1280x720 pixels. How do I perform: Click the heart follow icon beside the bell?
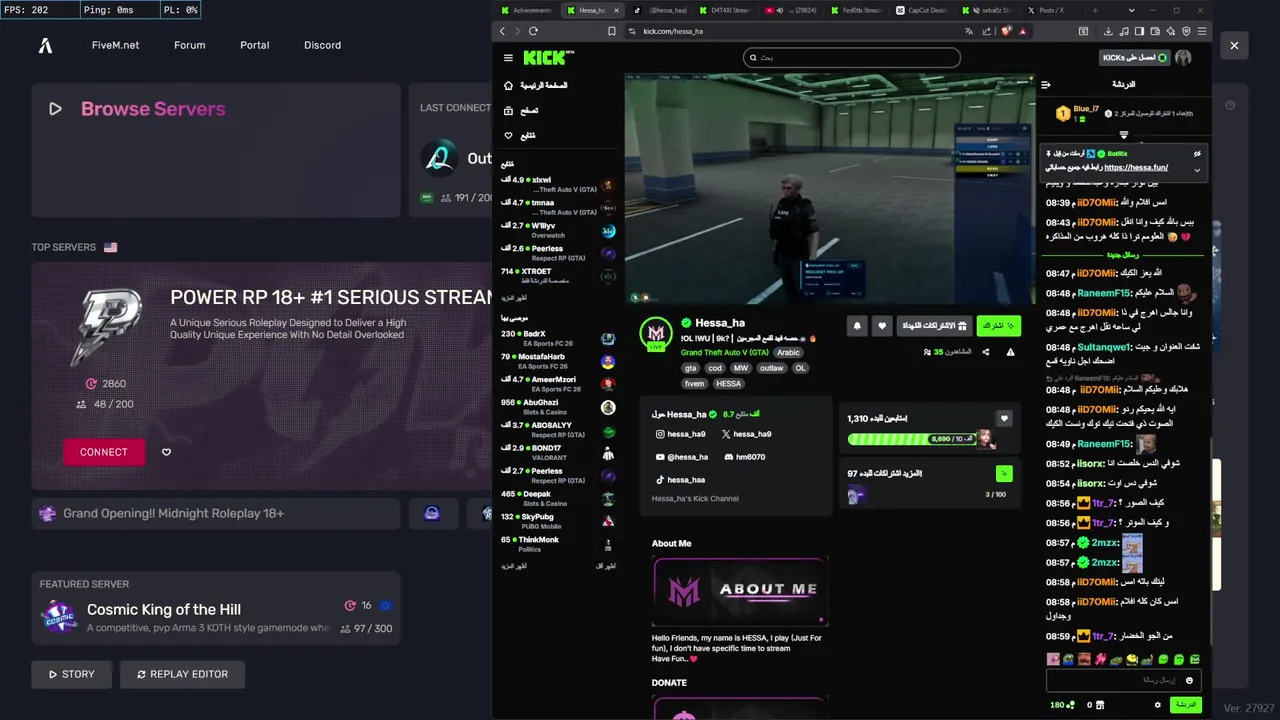[x=881, y=326]
